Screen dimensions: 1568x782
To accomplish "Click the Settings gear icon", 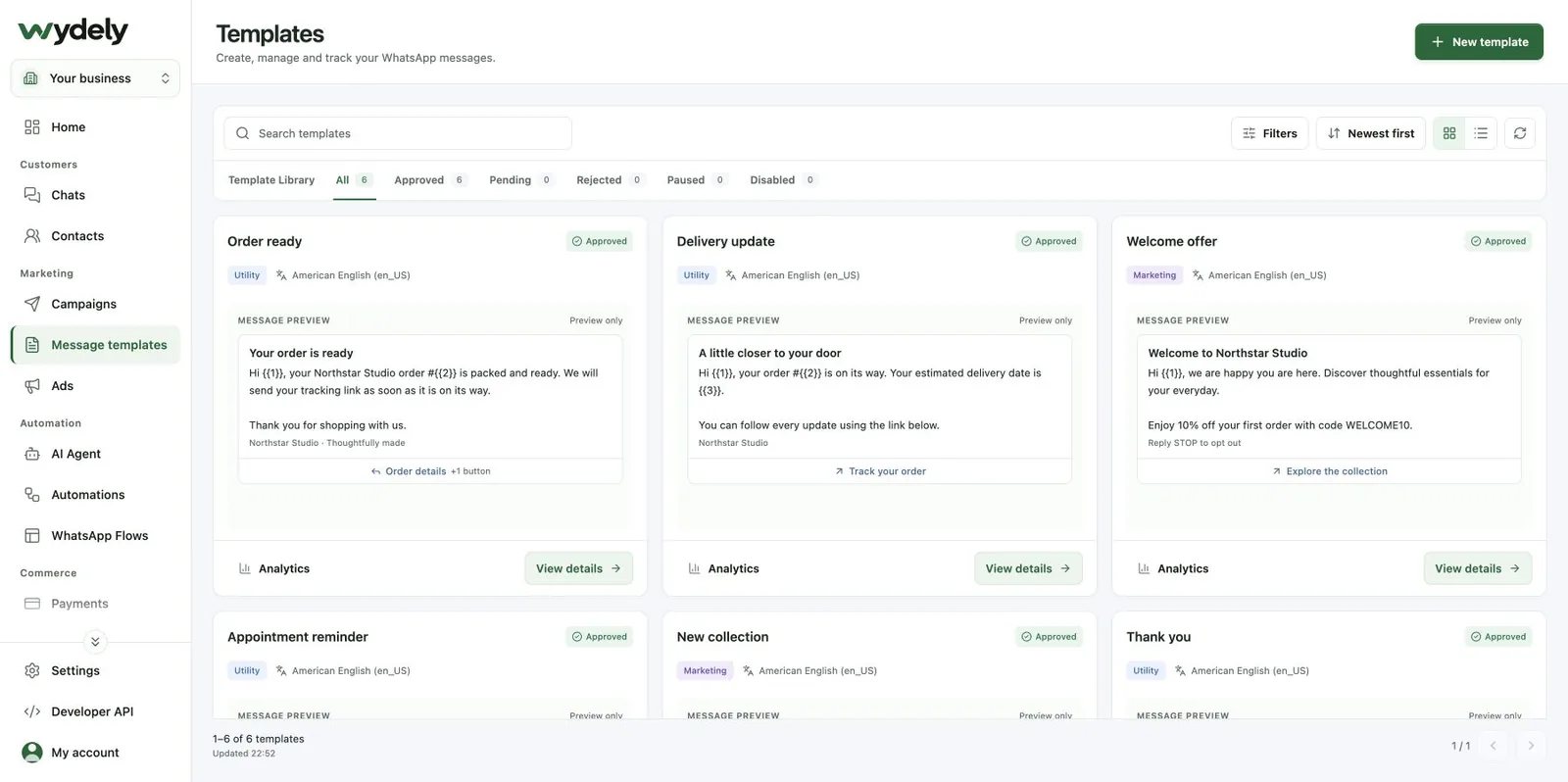I will click(32, 670).
